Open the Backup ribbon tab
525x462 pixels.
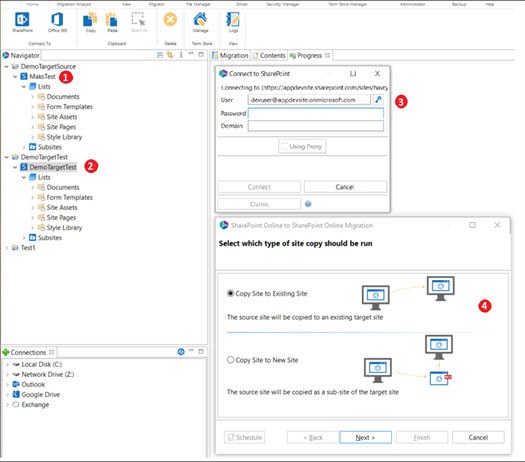click(459, 4)
